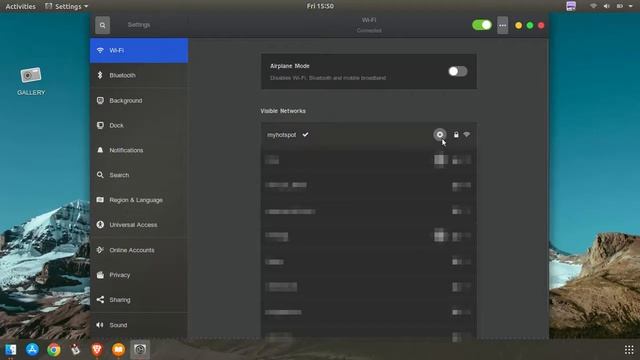Click the search icon in Settings header
640x360 pixels.
(x=102, y=25)
